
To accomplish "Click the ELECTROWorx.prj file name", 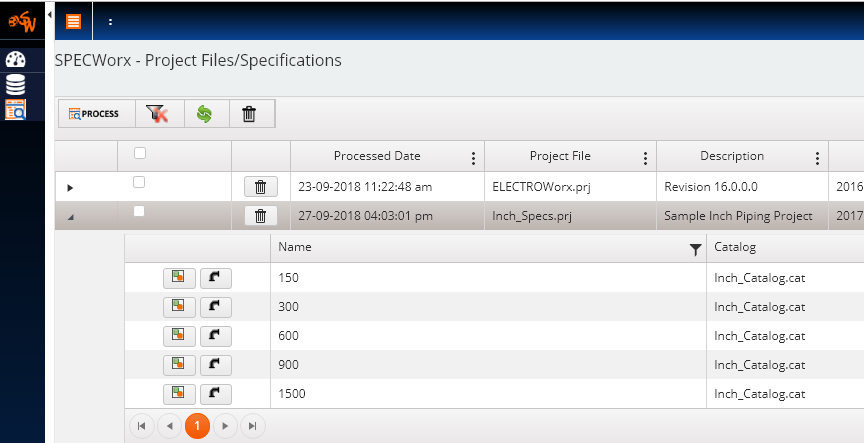I will click(x=541, y=187).
